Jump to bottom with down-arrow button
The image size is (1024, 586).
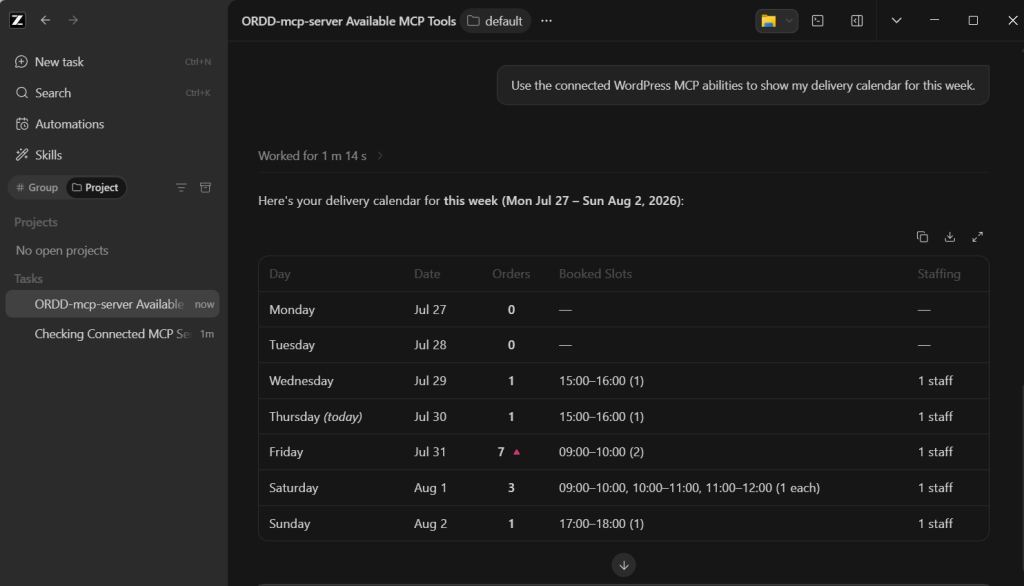click(x=624, y=565)
